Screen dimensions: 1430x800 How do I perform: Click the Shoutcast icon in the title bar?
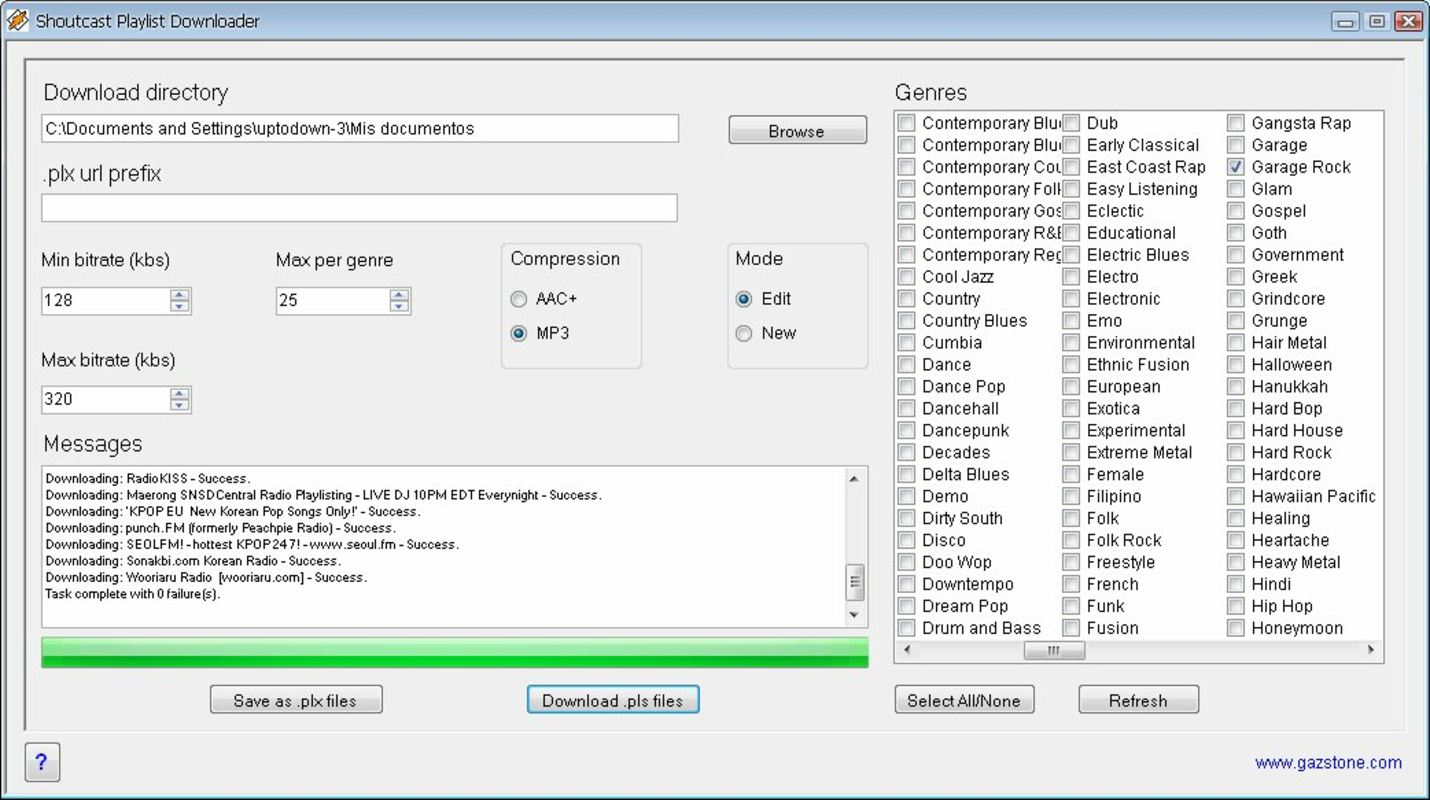[17, 19]
